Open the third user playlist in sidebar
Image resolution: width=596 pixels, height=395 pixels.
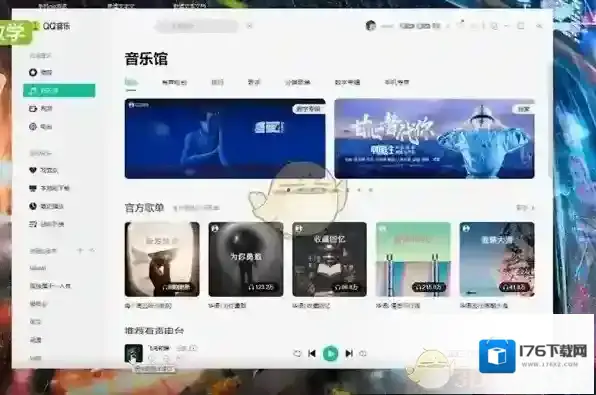[37, 304]
